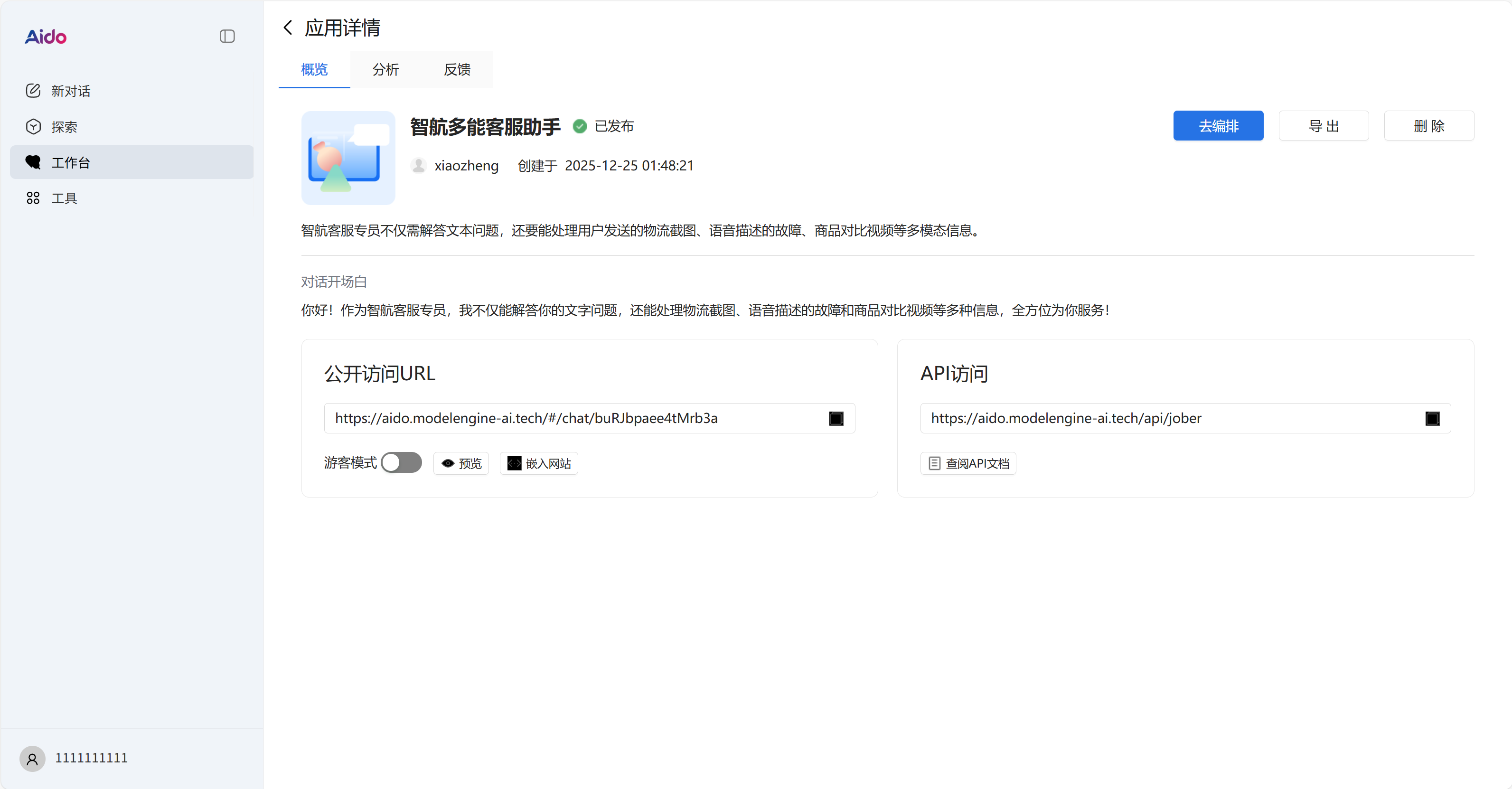Image resolution: width=1512 pixels, height=789 pixels.
Task: Click the Aido logo
Action: pos(45,37)
